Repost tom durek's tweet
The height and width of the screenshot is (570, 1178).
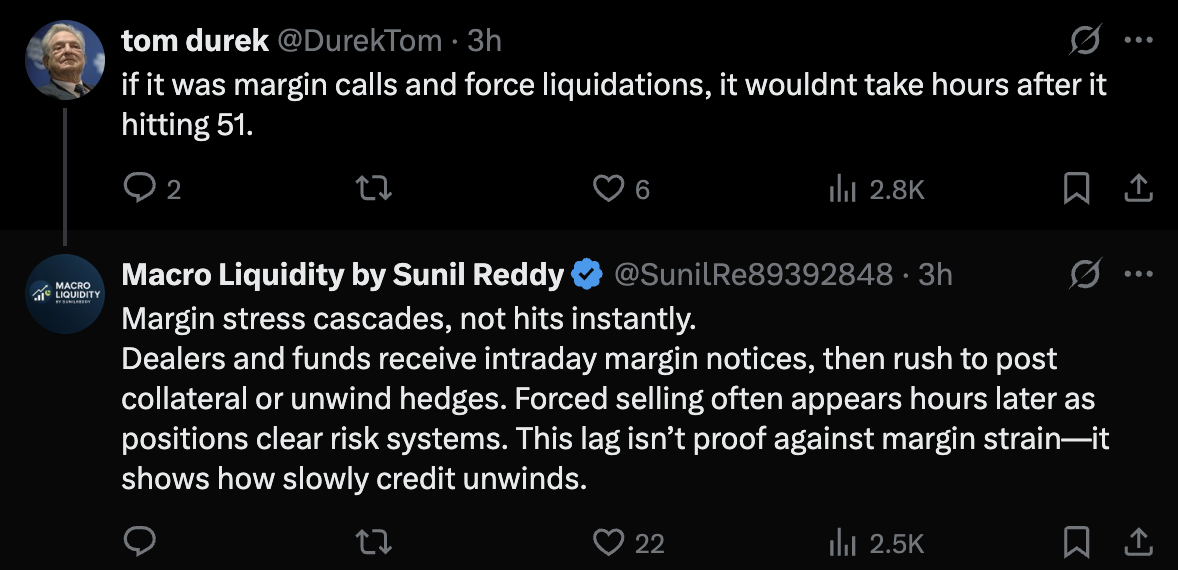[373, 189]
